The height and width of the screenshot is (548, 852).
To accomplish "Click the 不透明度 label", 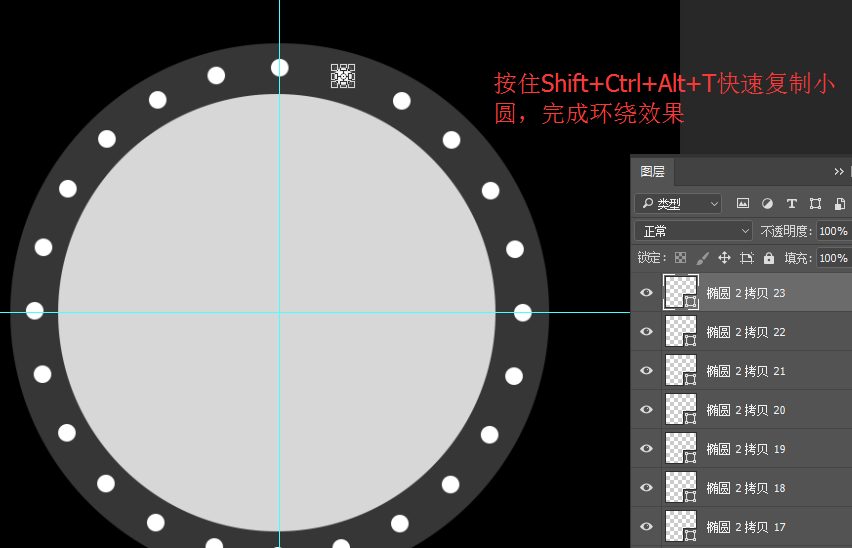I will 785,231.
